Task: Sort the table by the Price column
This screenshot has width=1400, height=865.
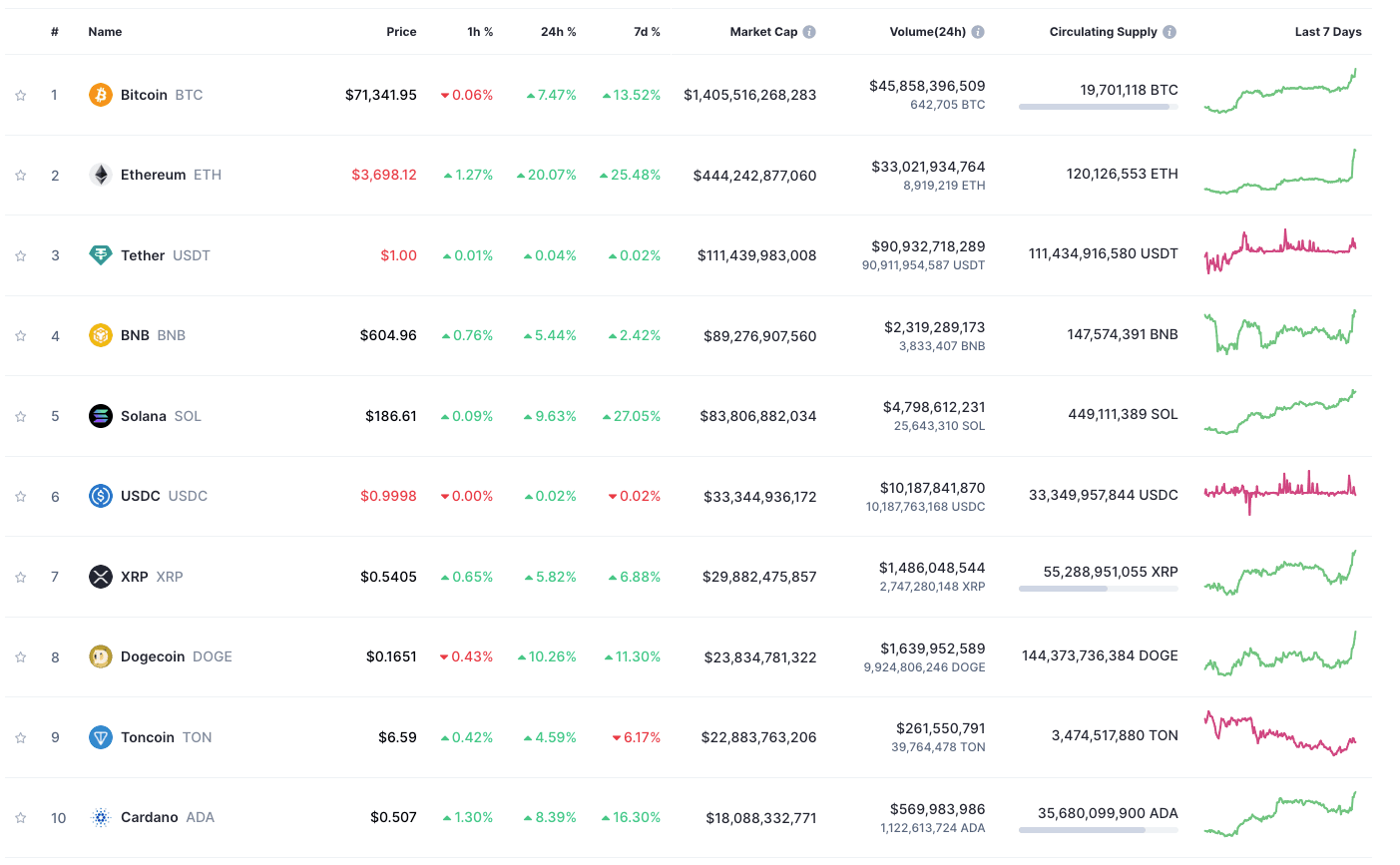Action: pos(401,31)
